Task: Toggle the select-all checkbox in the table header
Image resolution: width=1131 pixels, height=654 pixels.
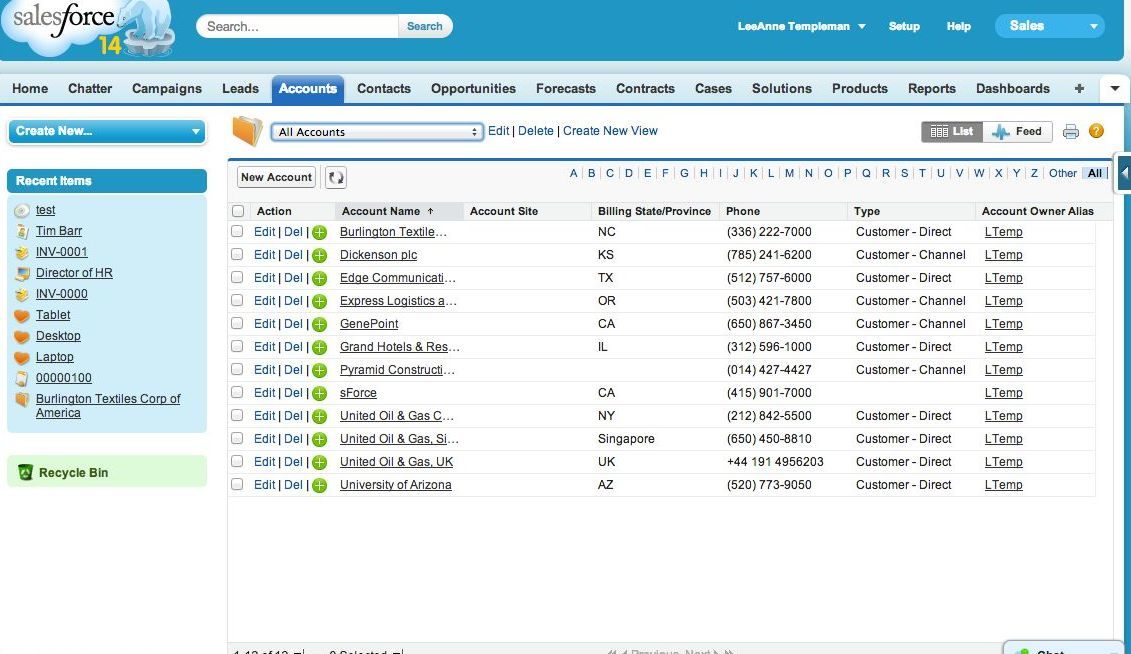Action: click(x=238, y=211)
